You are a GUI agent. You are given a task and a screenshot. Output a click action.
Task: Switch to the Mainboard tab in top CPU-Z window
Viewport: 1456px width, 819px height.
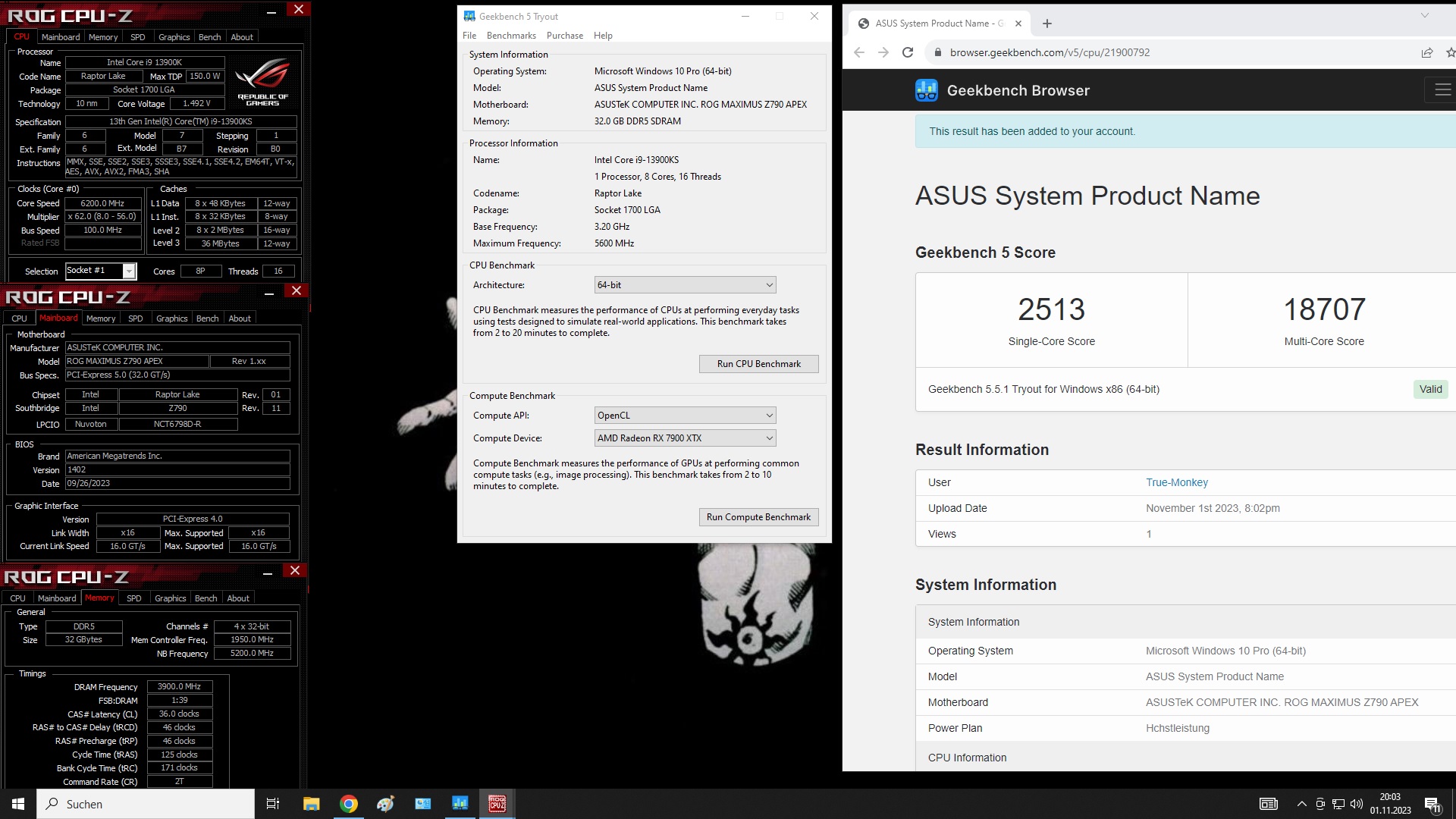61,37
